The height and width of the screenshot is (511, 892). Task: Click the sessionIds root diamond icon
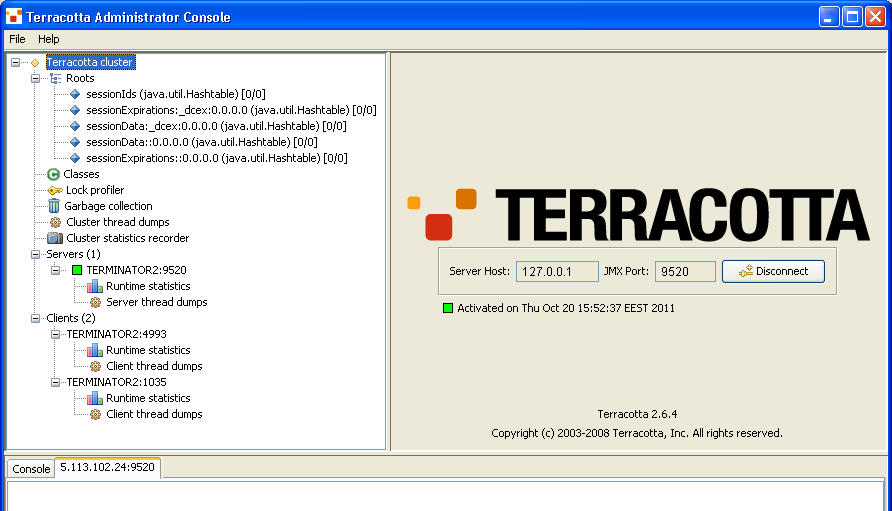(75, 94)
